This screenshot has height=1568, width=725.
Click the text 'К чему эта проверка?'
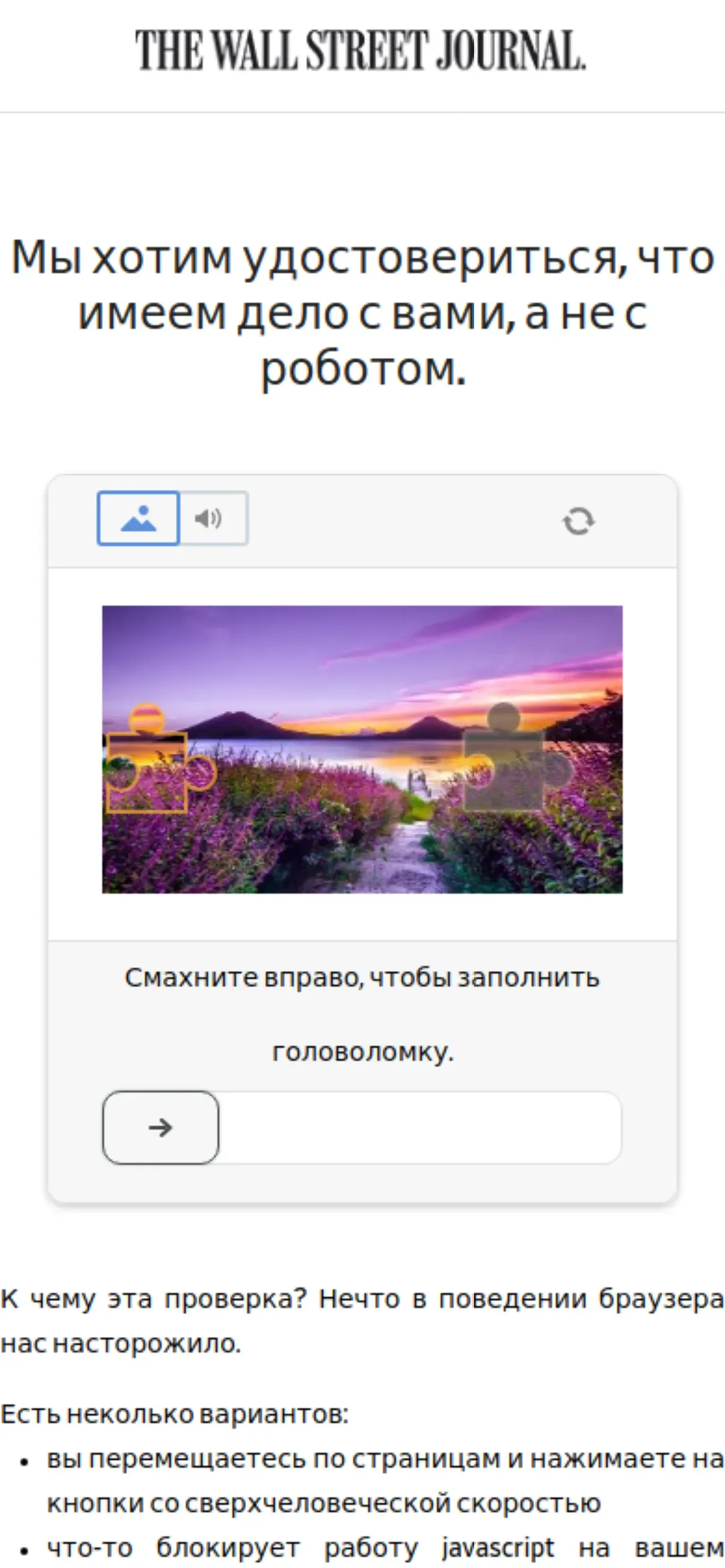click(x=153, y=1299)
